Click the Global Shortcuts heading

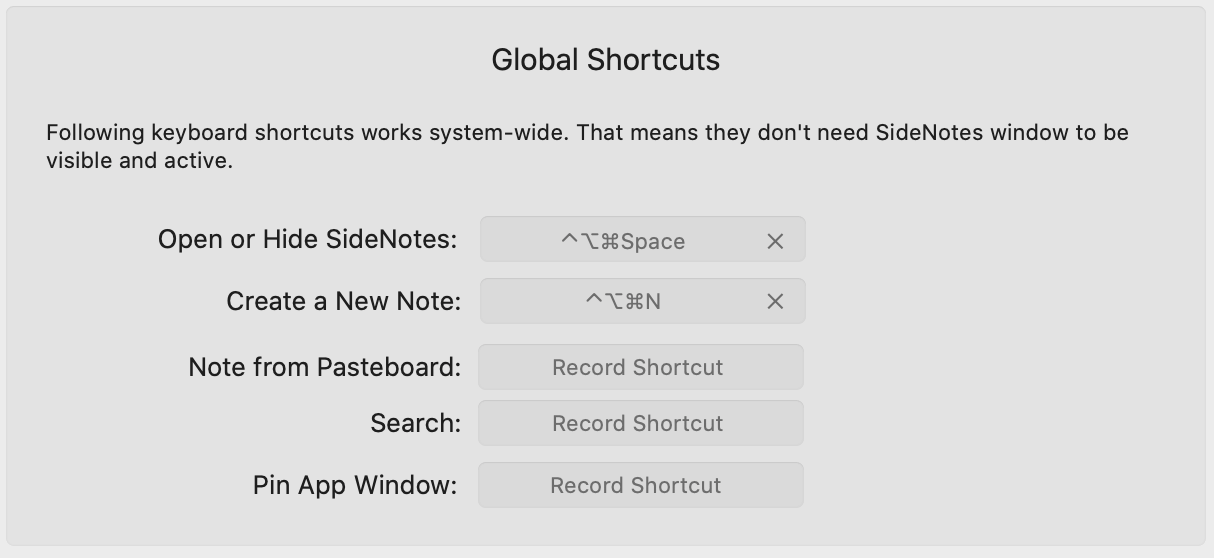(x=606, y=60)
